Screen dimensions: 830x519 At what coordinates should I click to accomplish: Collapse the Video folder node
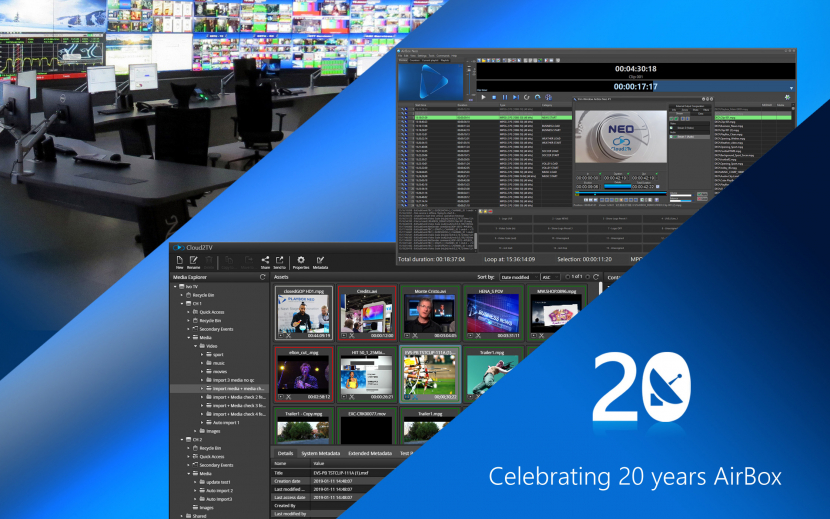pos(195,346)
